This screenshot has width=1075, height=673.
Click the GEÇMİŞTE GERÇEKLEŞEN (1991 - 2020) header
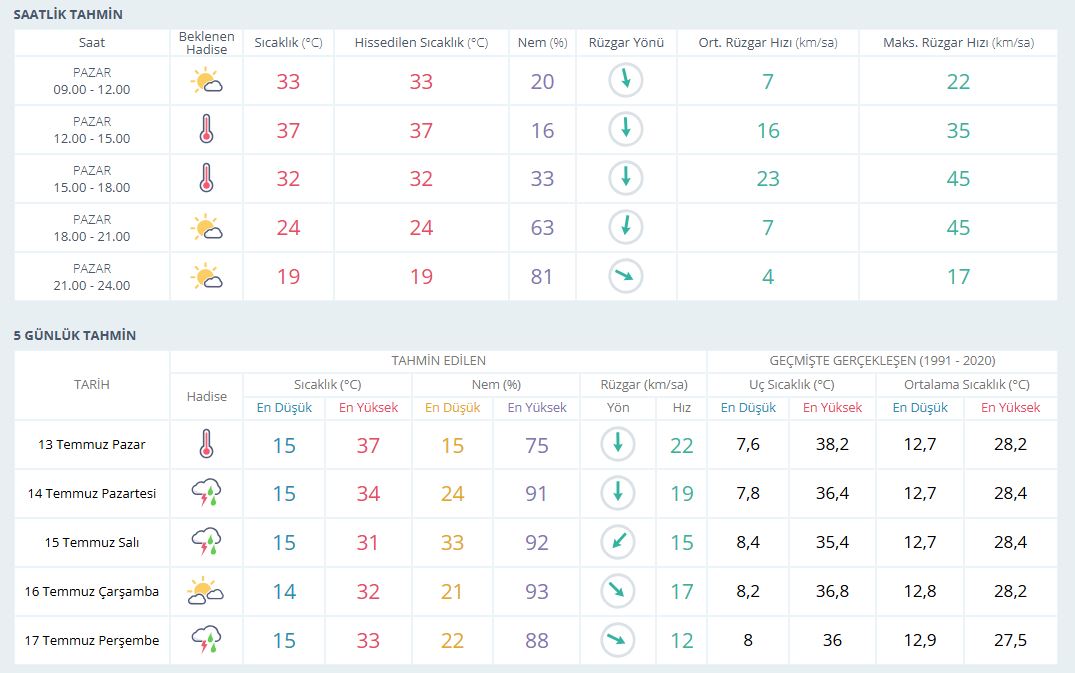pos(881,360)
